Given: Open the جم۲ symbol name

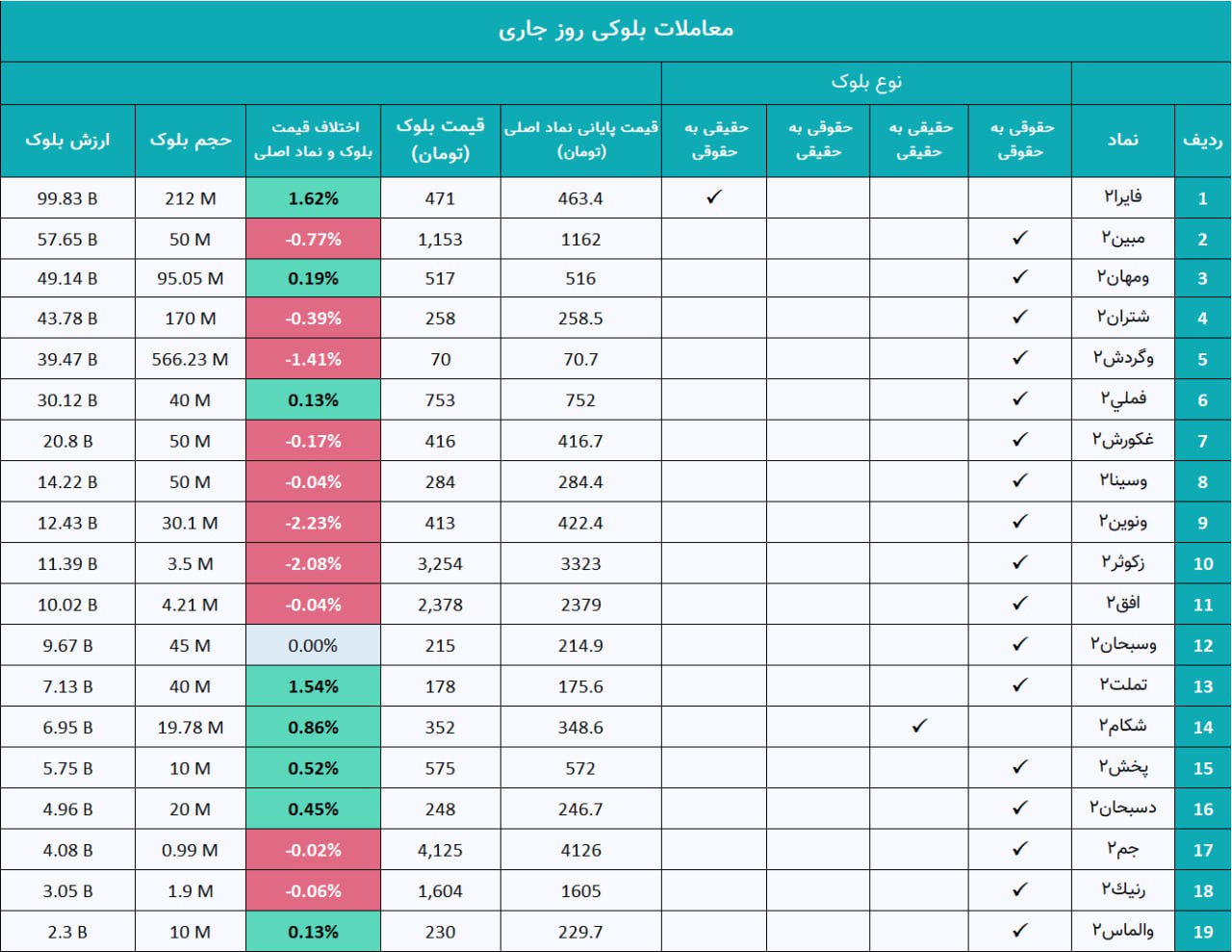Looking at the screenshot, I should (1122, 849).
